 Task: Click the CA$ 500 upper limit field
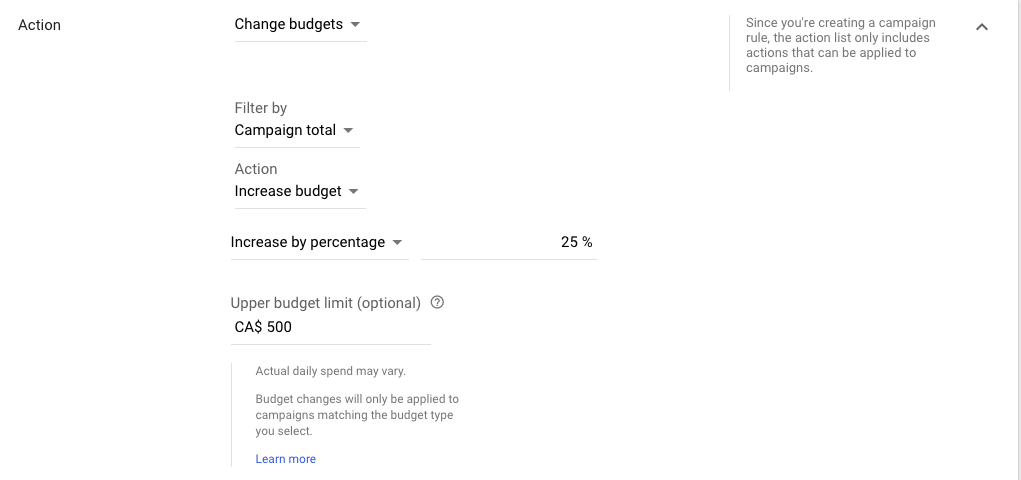pyautogui.click(x=330, y=327)
